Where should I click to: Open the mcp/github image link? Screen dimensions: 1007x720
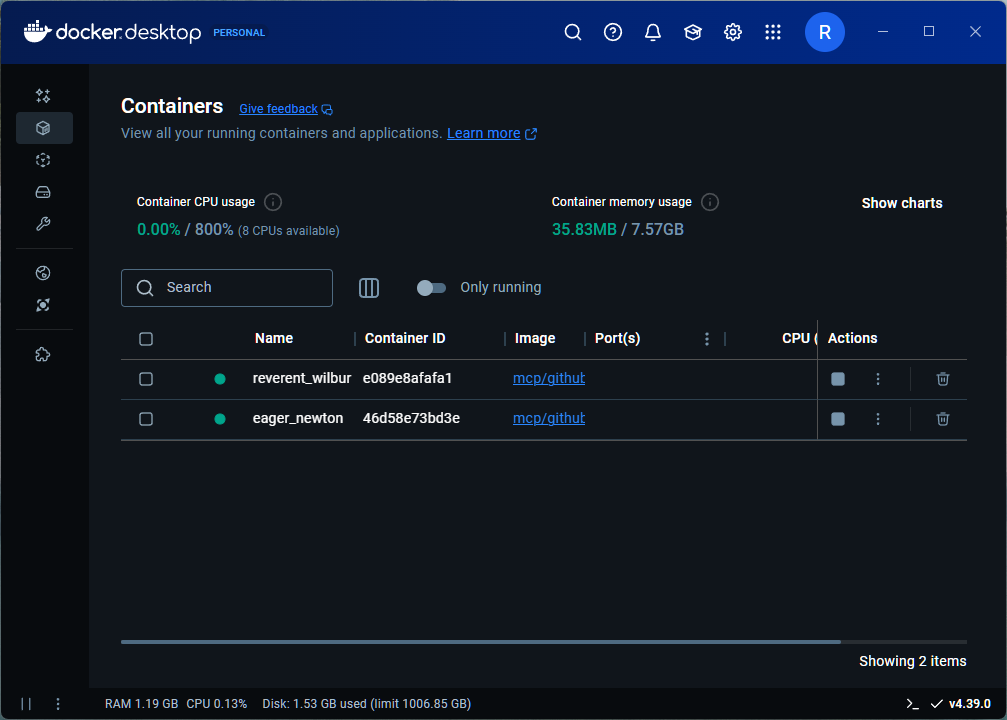click(548, 379)
